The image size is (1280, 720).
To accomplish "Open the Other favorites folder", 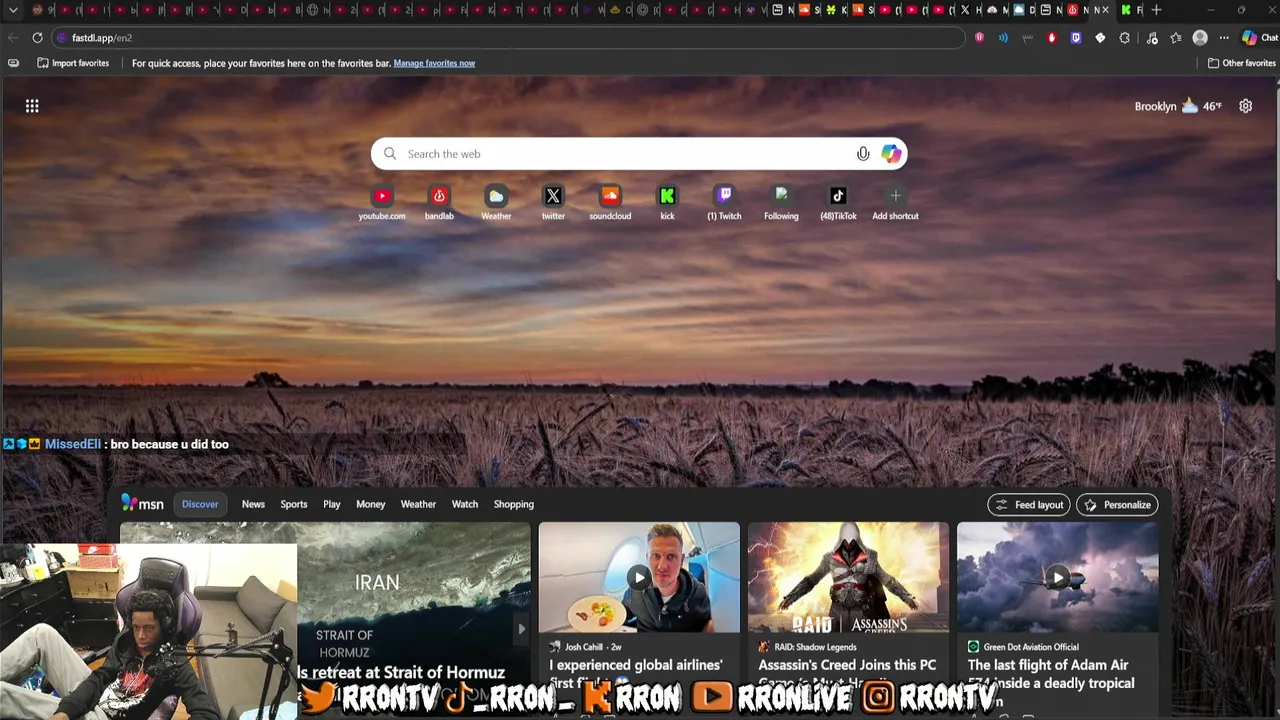I will coord(1241,63).
